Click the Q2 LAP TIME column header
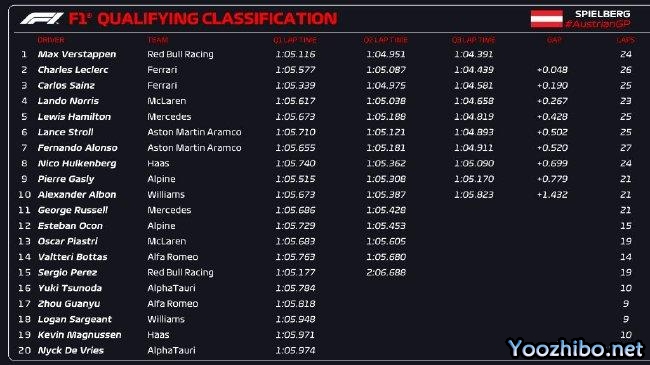Viewport: 650px width, 365px height. coord(386,40)
